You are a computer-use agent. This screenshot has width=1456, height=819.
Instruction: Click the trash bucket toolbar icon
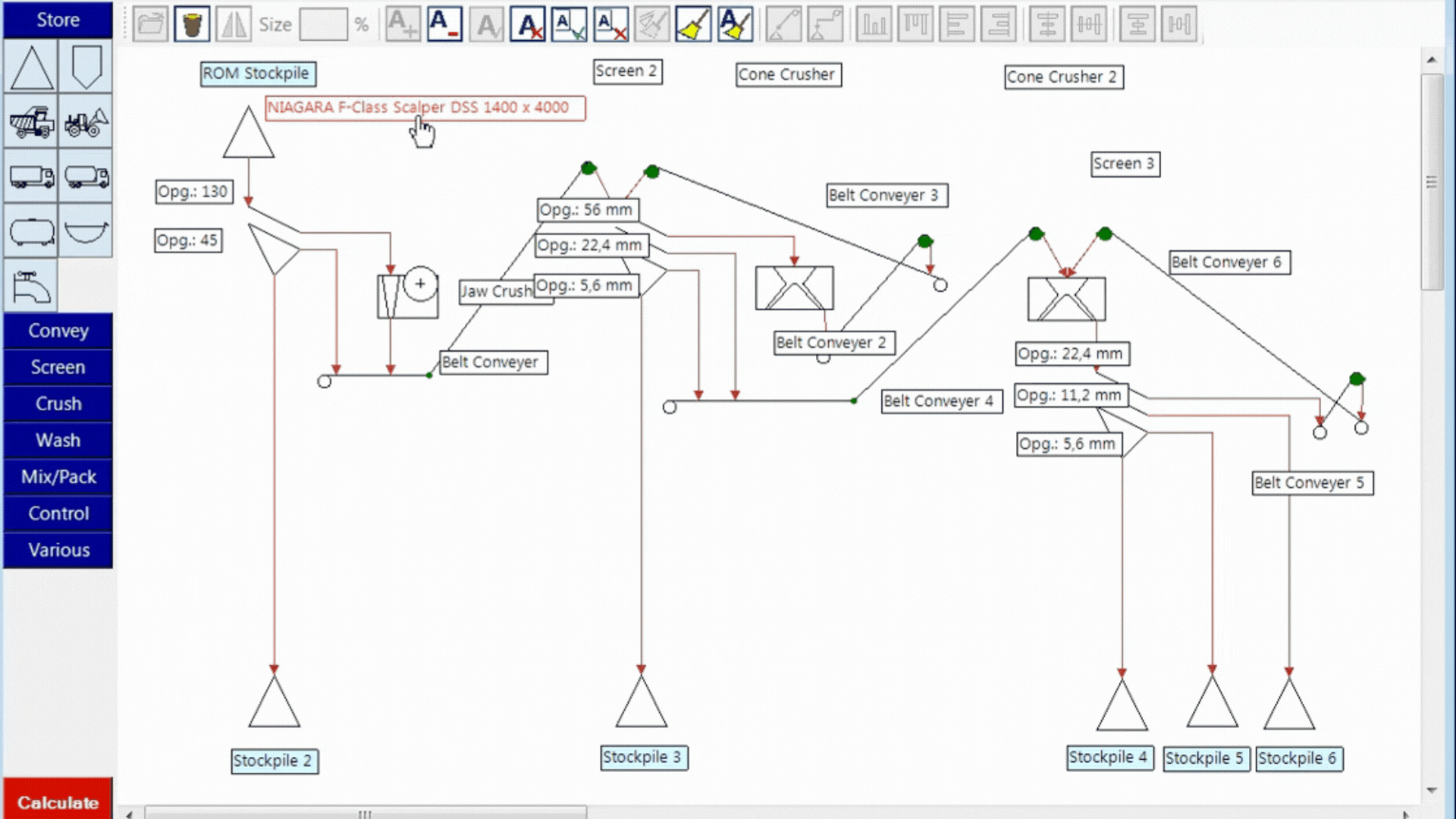coord(192,24)
